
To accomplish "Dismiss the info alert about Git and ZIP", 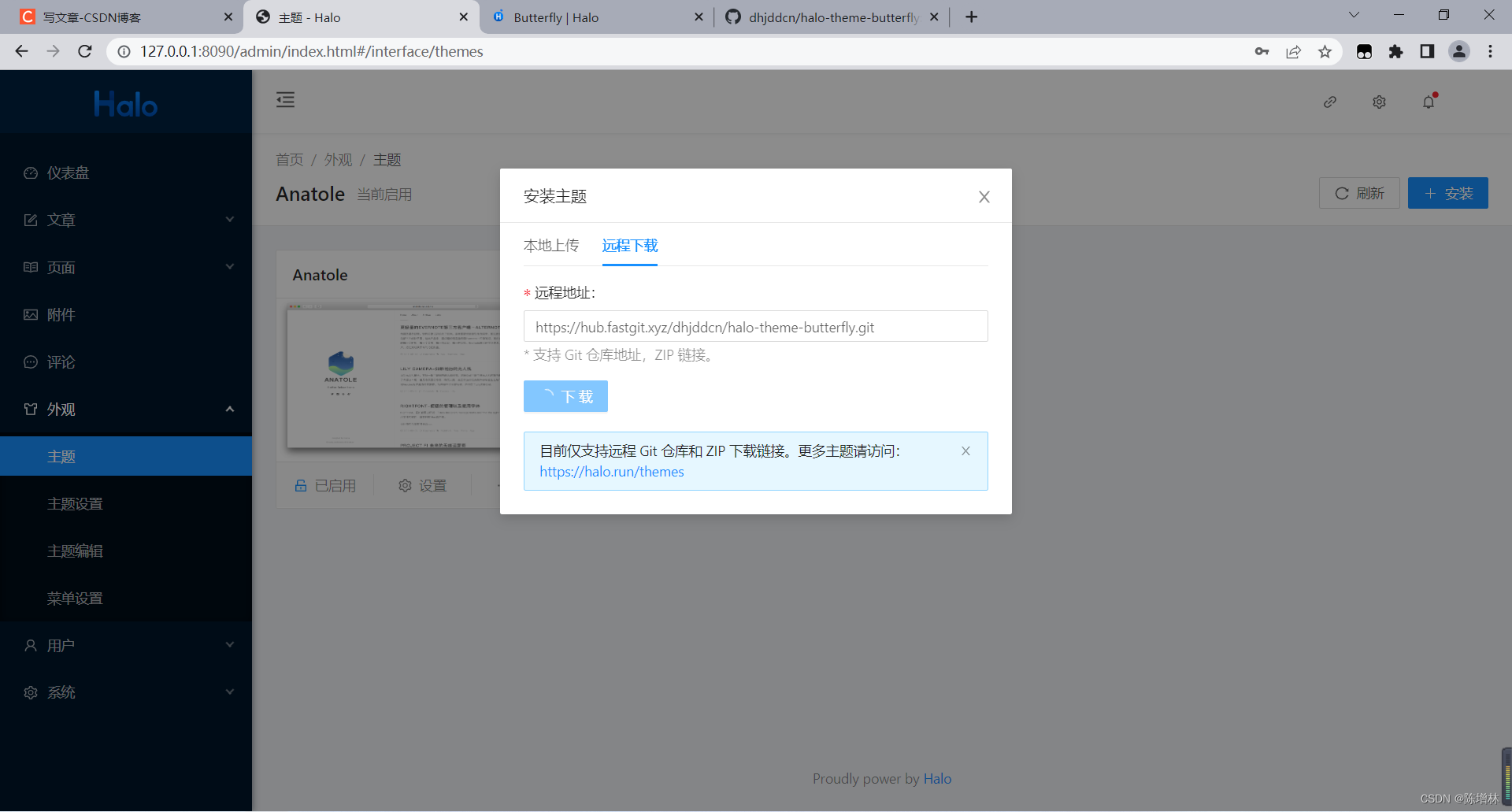I will click(965, 451).
